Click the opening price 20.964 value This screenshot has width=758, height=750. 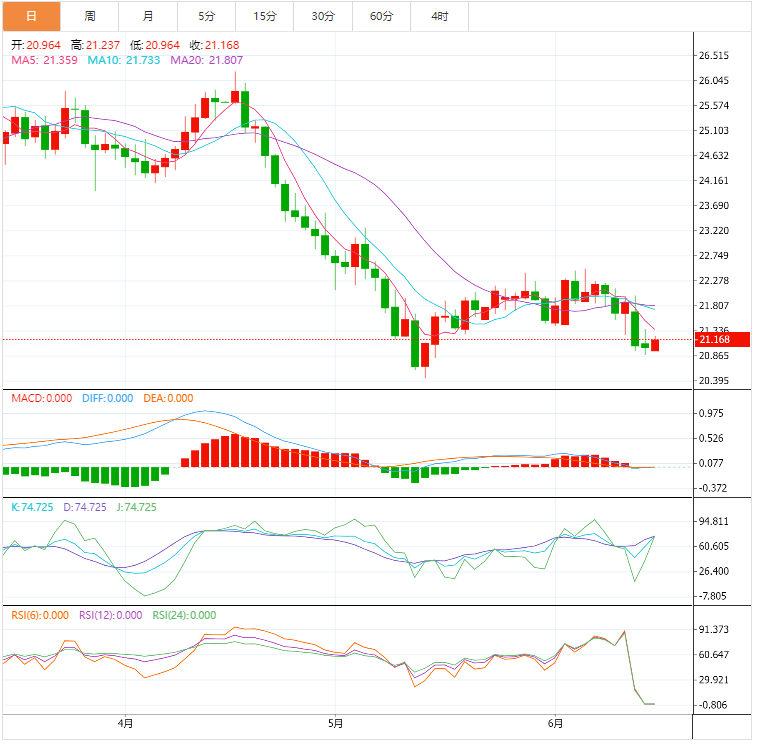[x=44, y=45]
